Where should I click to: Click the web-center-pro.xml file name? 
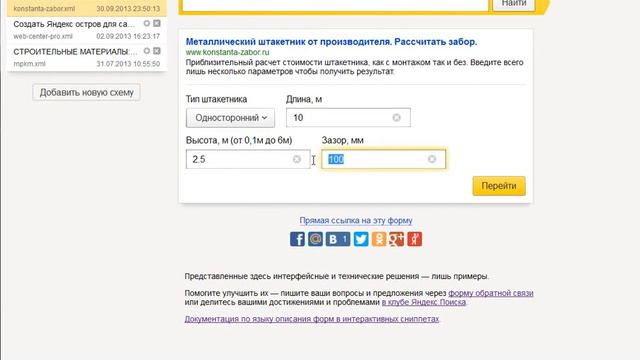pos(43,36)
